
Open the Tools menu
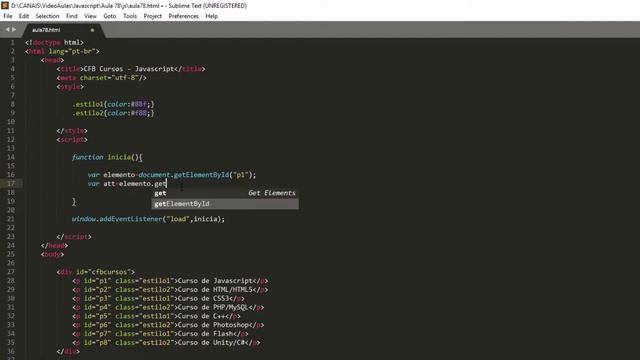130,16
